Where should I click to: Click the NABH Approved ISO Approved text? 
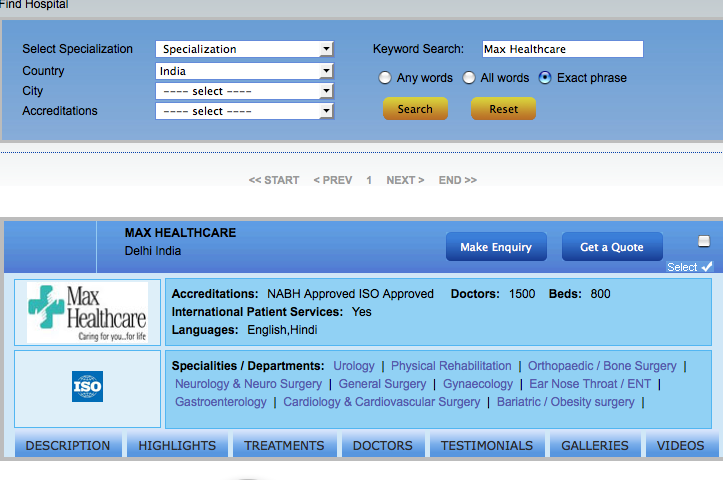coord(350,294)
